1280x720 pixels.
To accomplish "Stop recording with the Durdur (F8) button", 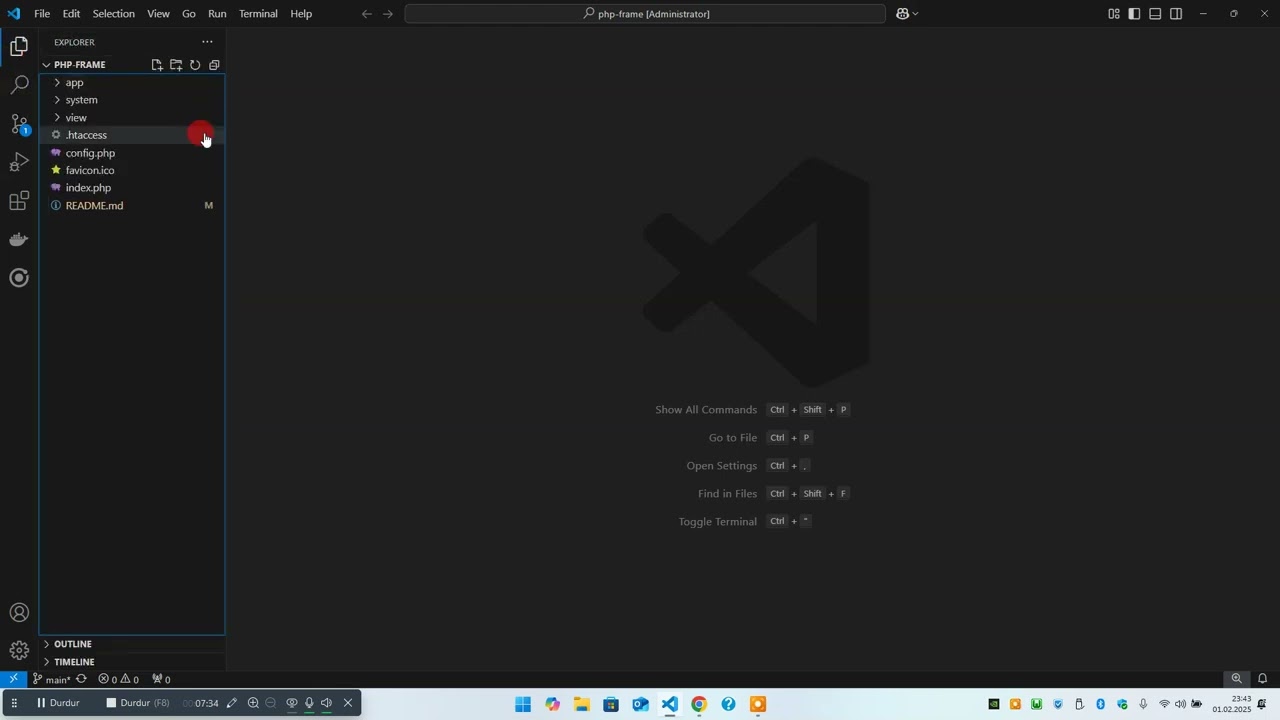I will click(138, 703).
